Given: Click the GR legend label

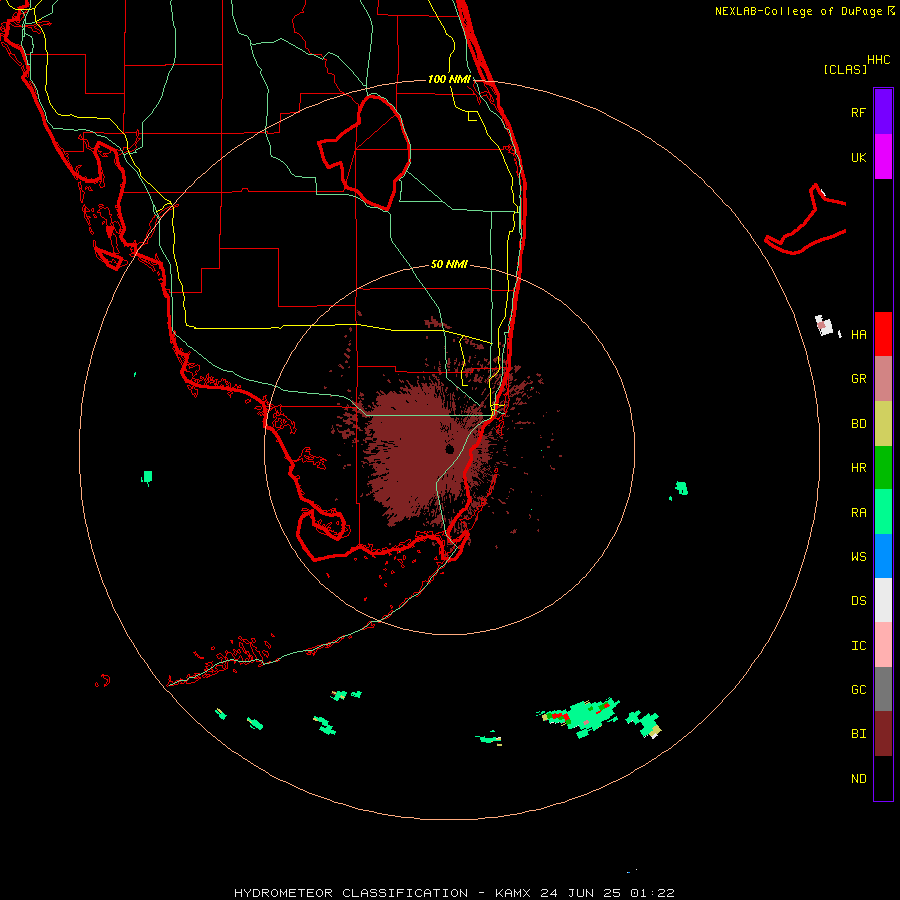Looking at the screenshot, I should (x=858, y=379).
